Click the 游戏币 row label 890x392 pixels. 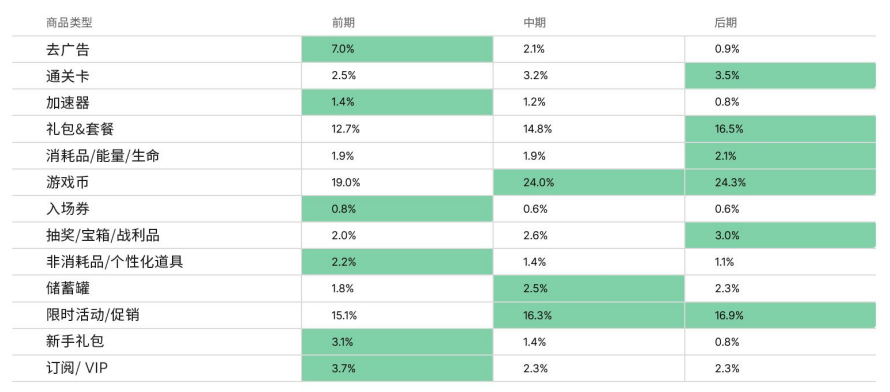tap(68, 182)
